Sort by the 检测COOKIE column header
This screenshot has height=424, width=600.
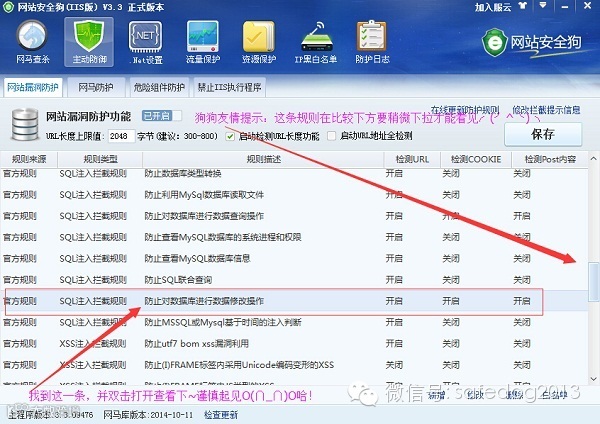[x=476, y=159]
